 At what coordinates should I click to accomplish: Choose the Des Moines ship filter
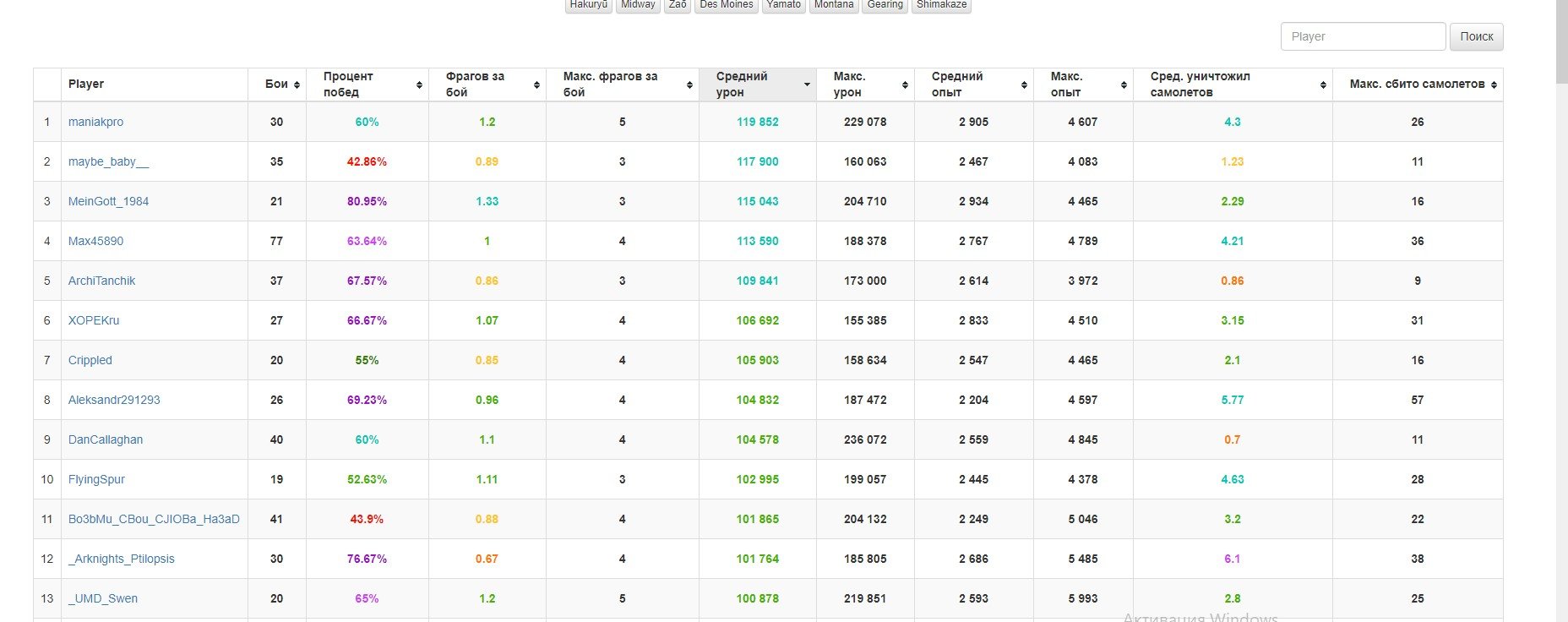[x=726, y=5]
